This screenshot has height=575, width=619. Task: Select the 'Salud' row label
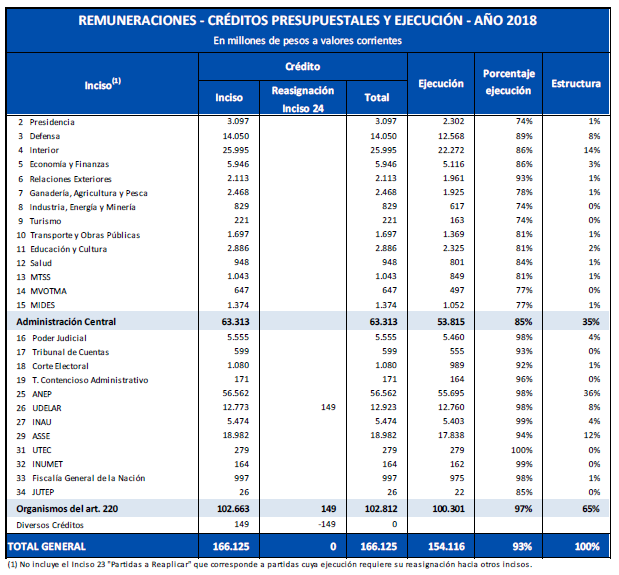click(41, 263)
